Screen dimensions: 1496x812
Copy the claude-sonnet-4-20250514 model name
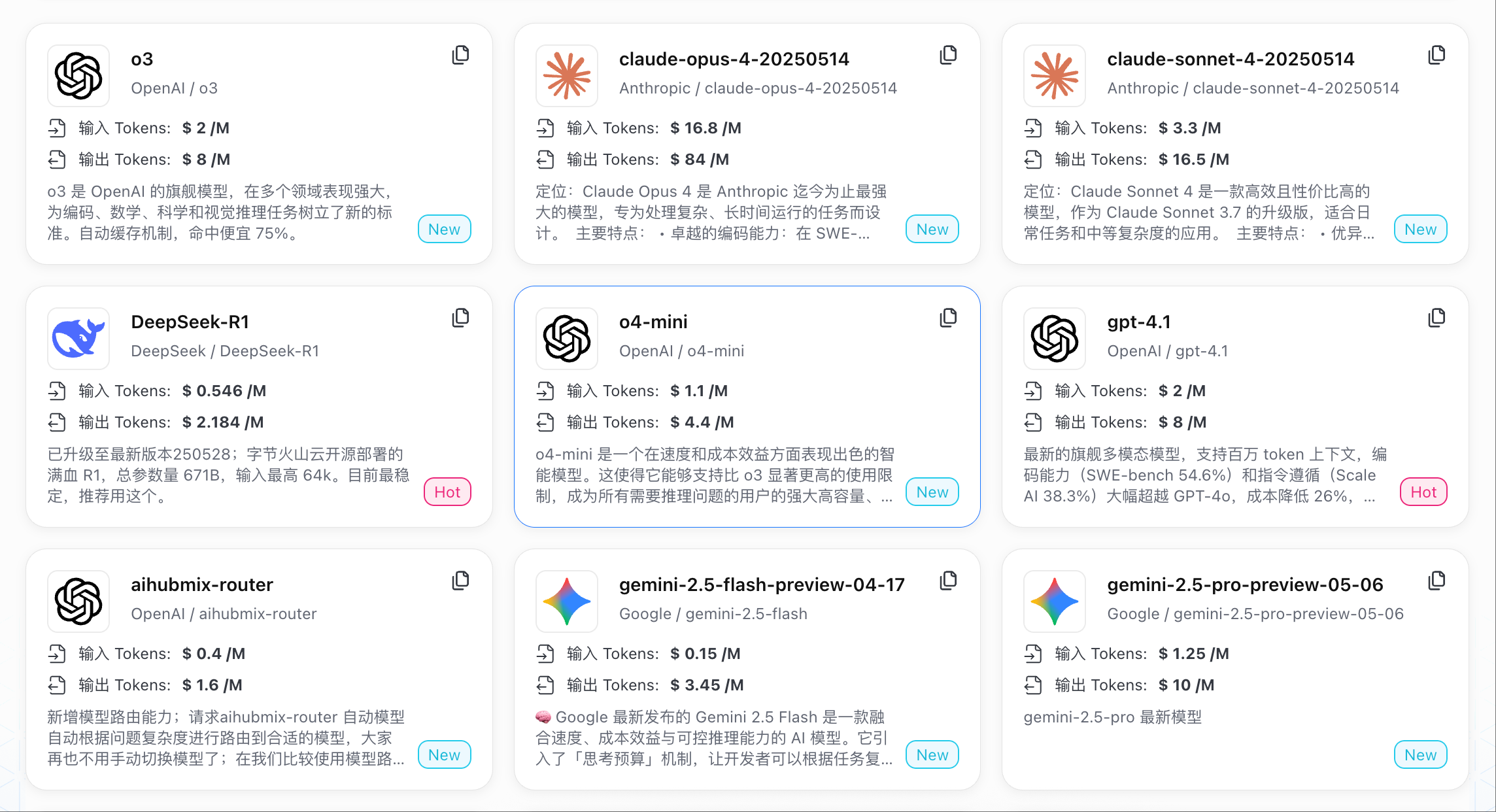pos(1436,55)
